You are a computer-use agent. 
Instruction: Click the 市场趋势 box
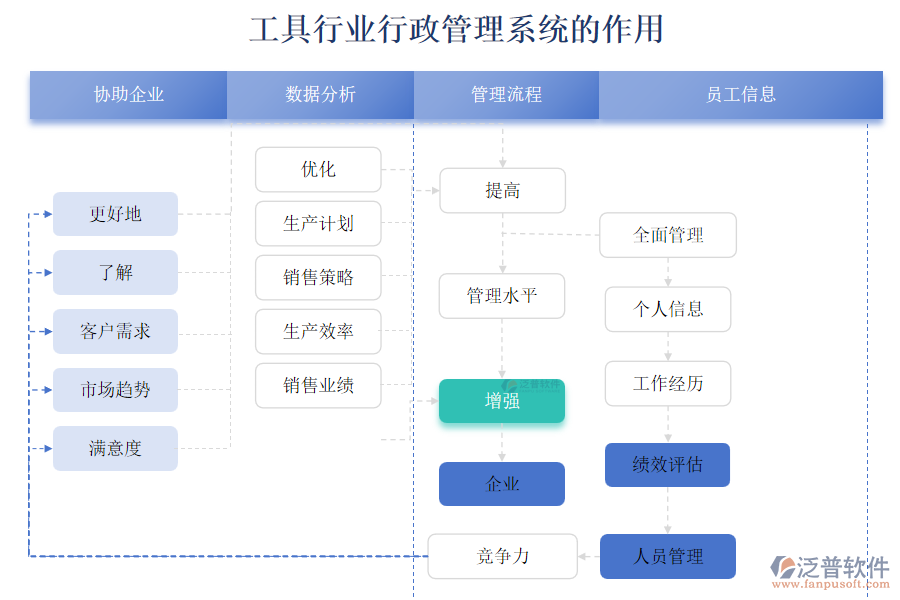point(115,390)
